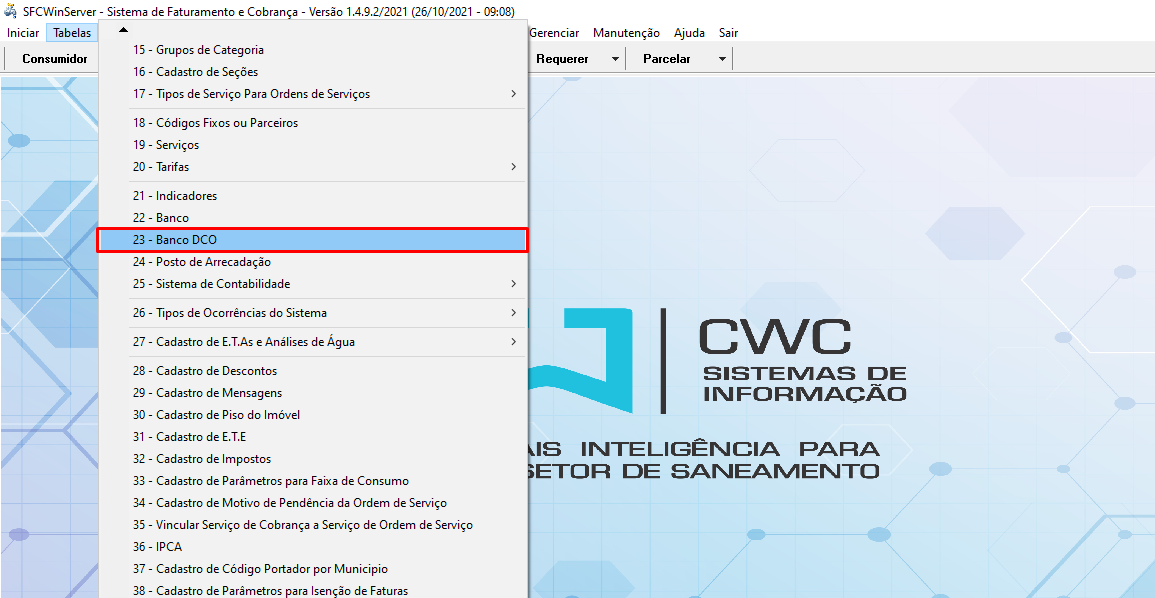Open the Gerenciar menu
Image resolution: width=1155 pixels, height=598 pixels.
554,33
